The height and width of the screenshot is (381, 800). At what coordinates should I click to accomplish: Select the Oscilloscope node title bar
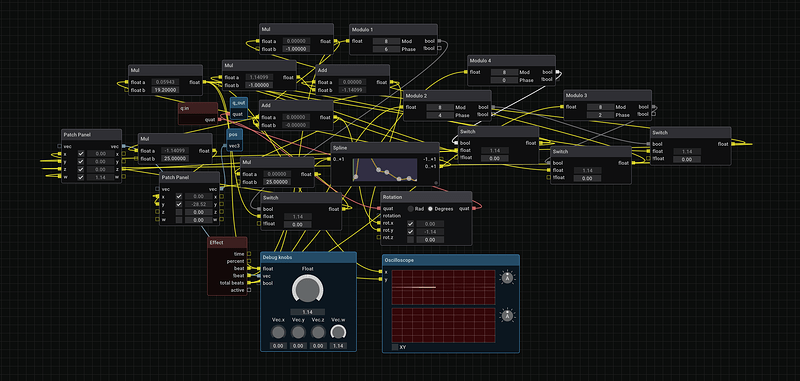(x=451, y=260)
